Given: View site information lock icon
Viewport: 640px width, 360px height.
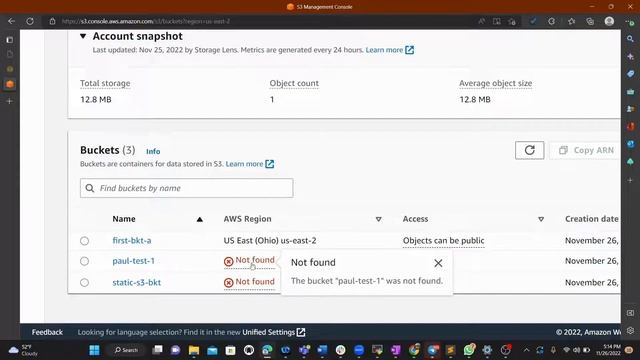Looking at the screenshot, I should point(52,21).
